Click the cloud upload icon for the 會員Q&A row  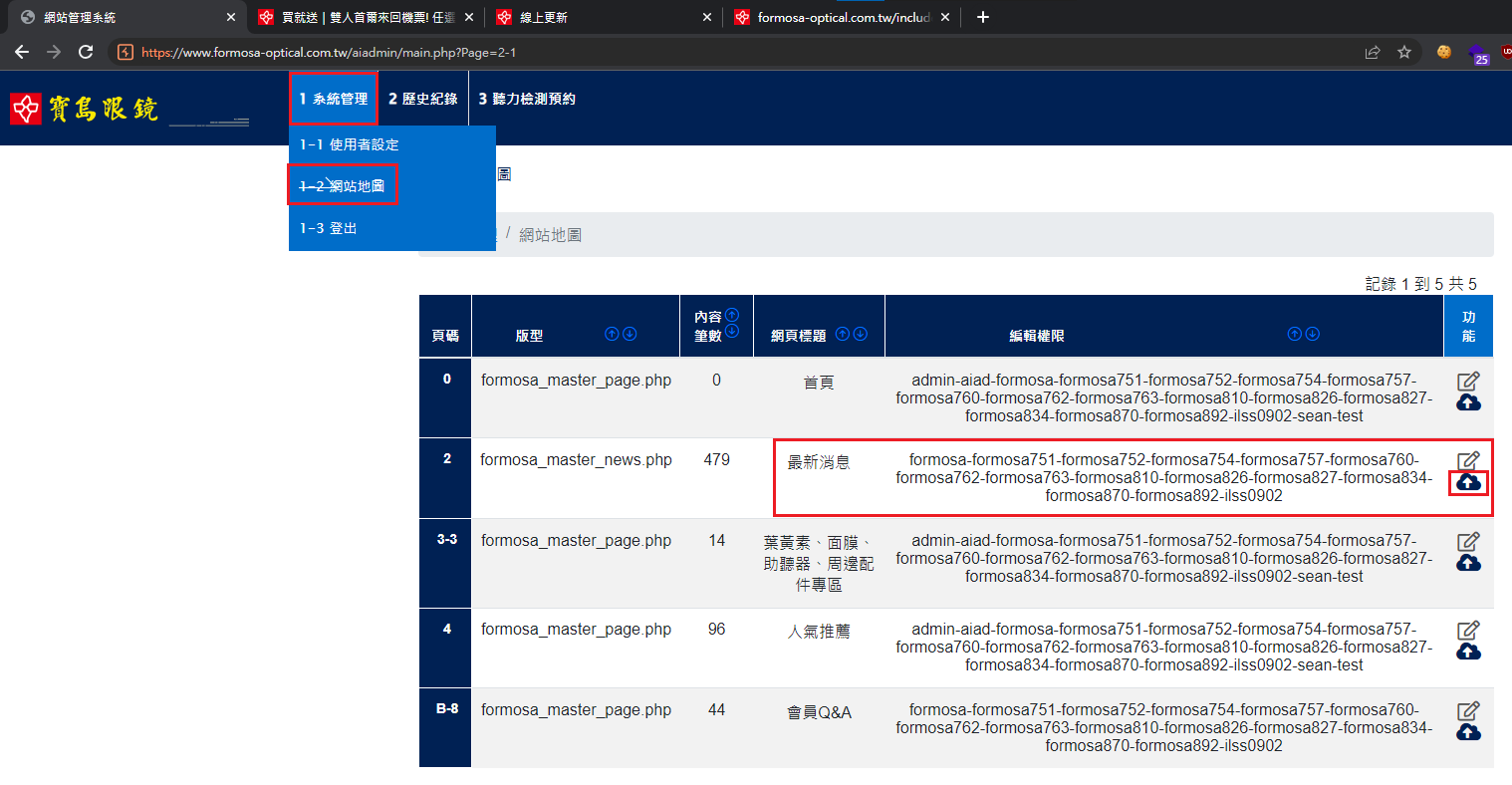[1468, 732]
